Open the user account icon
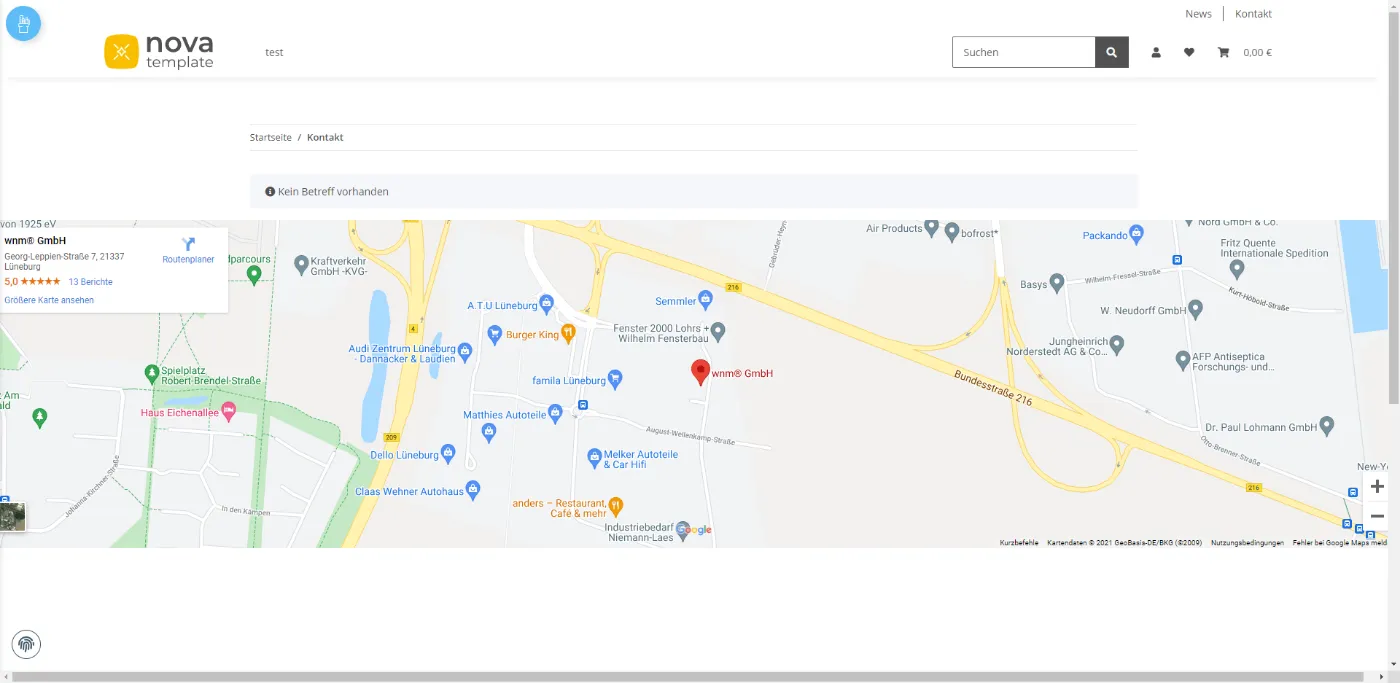 pos(1156,52)
